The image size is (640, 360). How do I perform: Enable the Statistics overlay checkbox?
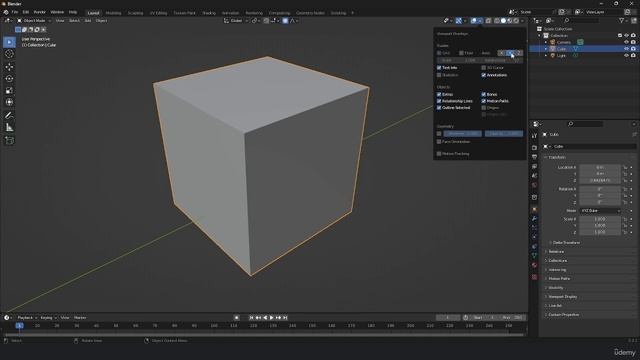[439, 75]
